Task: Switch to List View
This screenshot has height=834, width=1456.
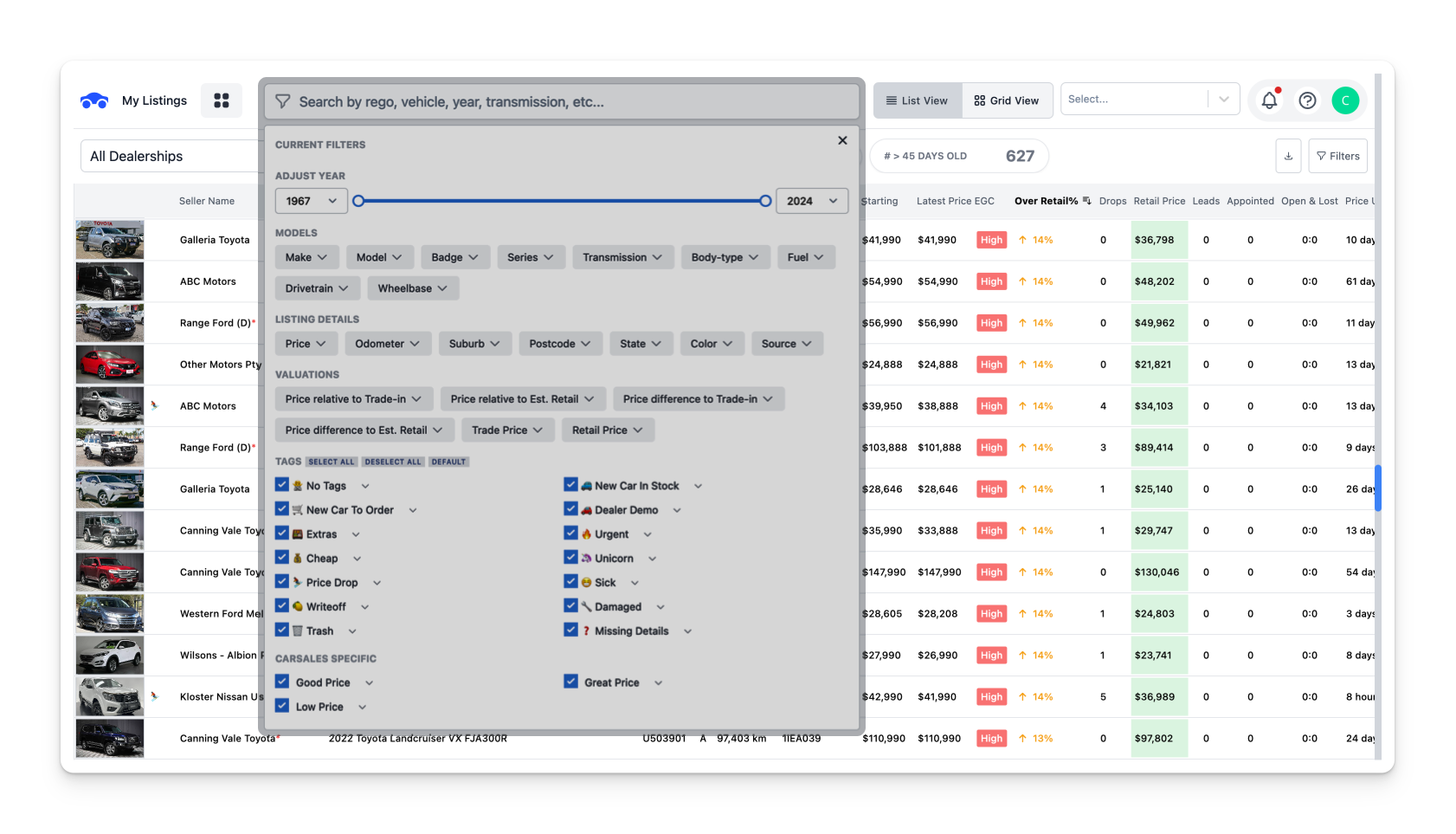Action: click(917, 100)
